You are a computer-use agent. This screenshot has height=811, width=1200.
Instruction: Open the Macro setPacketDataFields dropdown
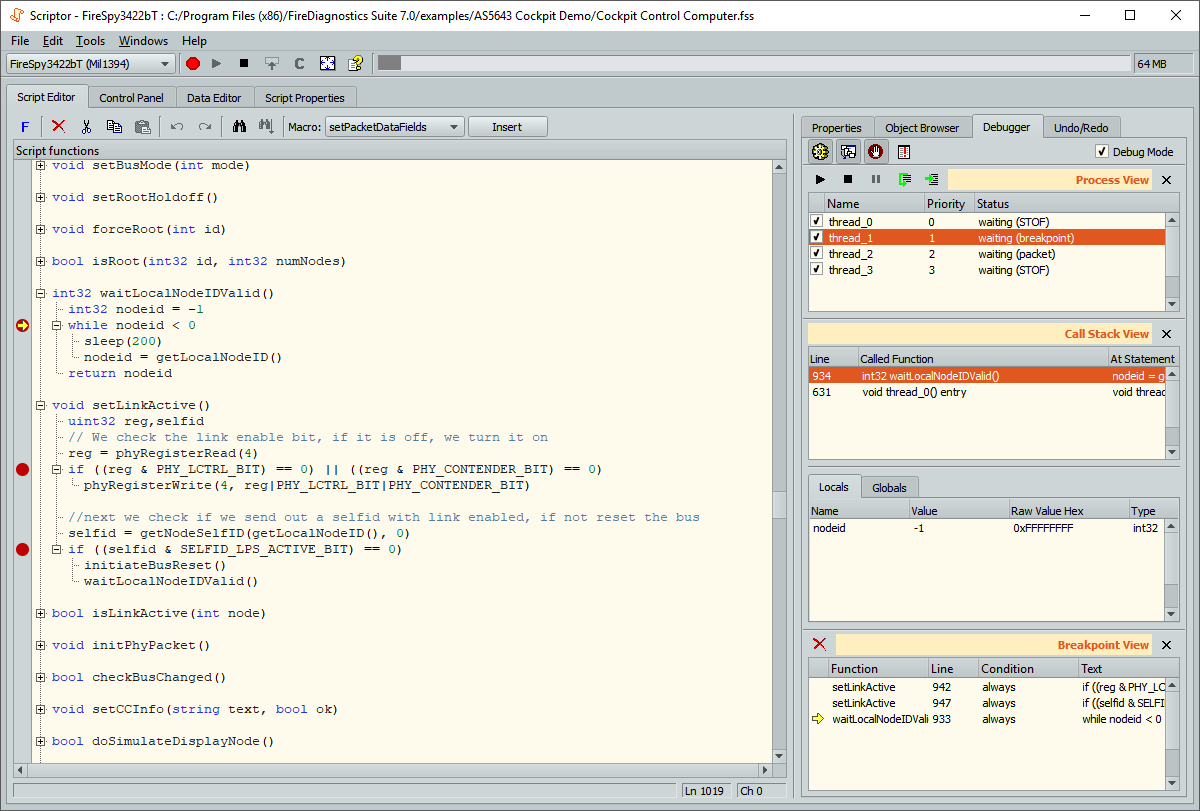pyautogui.click(x=395, y=127)
